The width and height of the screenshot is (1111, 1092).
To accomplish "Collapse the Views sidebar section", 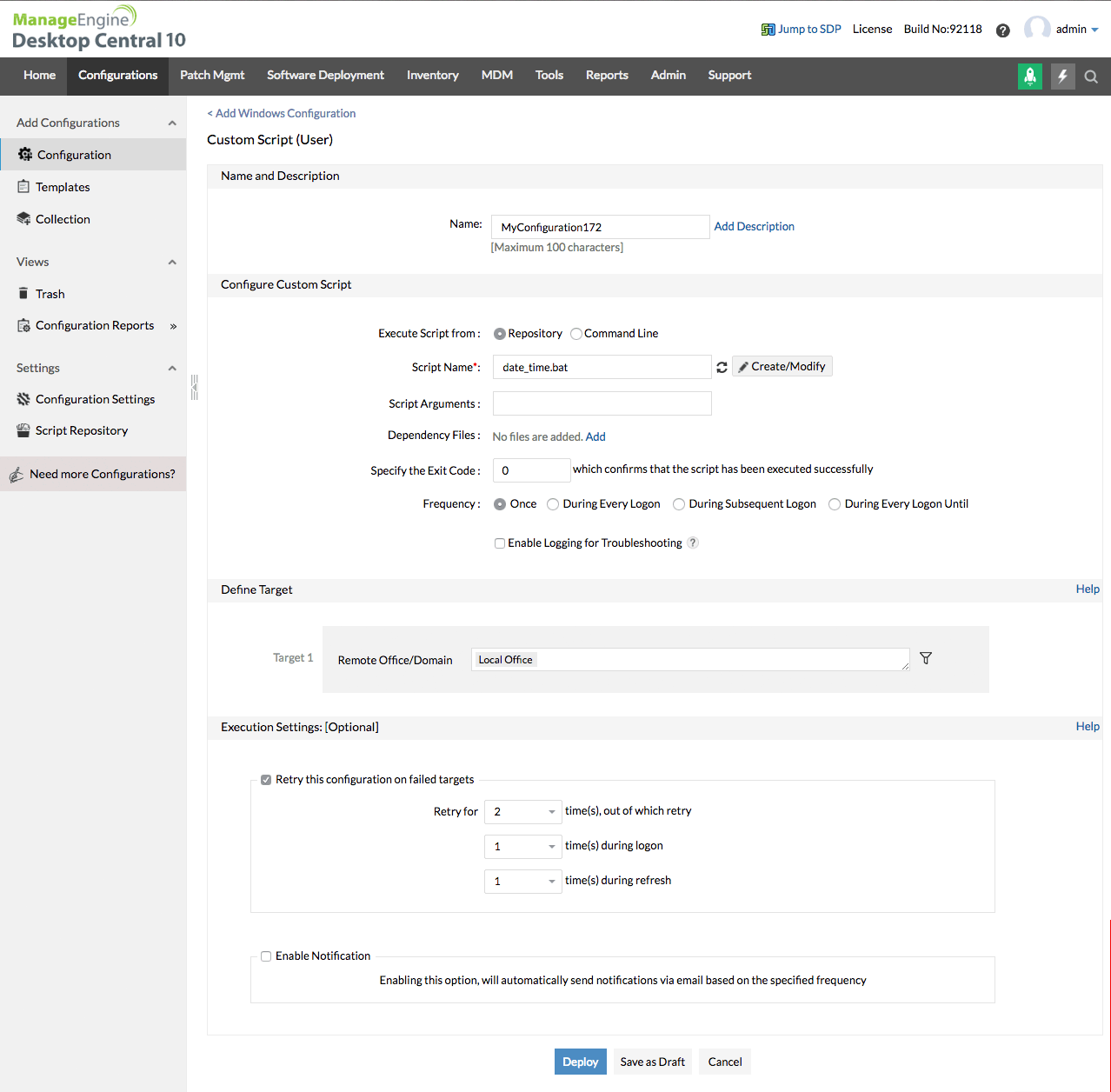I will [x=172, y=262].
